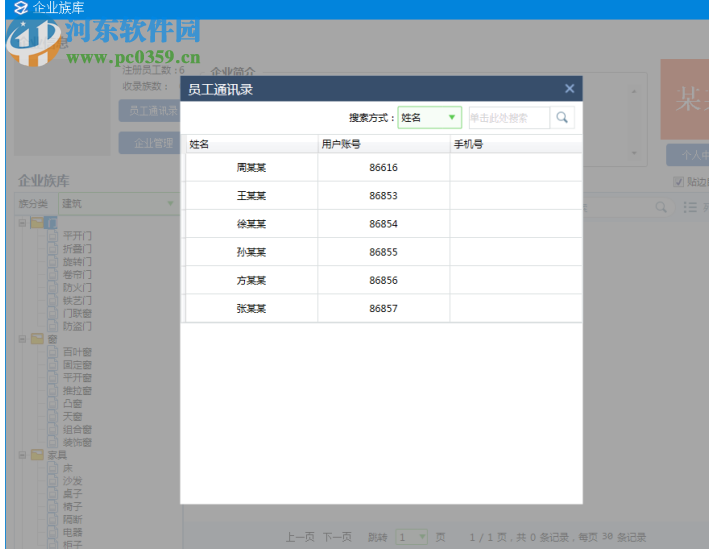Screen dimensions: 709x549
Task: Select 防盗门 in the family tree
Action: (x=77, y=326)
